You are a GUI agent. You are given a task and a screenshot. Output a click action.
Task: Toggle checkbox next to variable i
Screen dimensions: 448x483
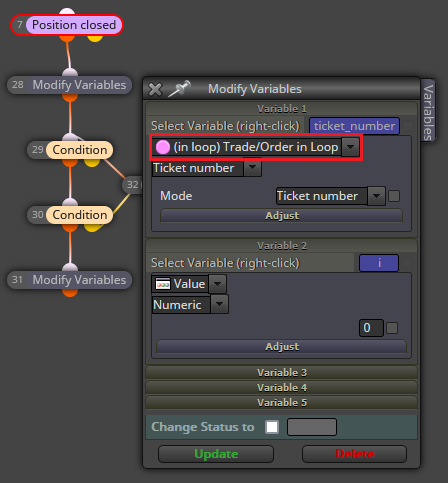tap(407, 263)
